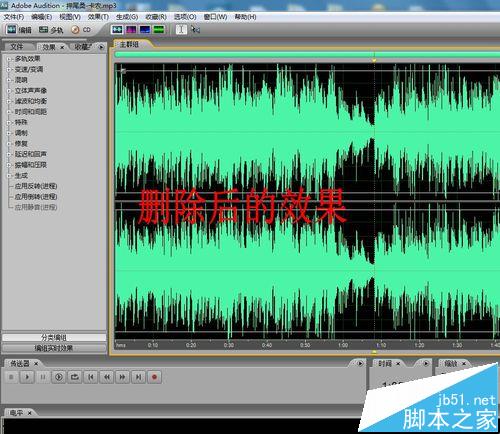Expand the 延迟和回声 effects category

(x=9, y=154)
